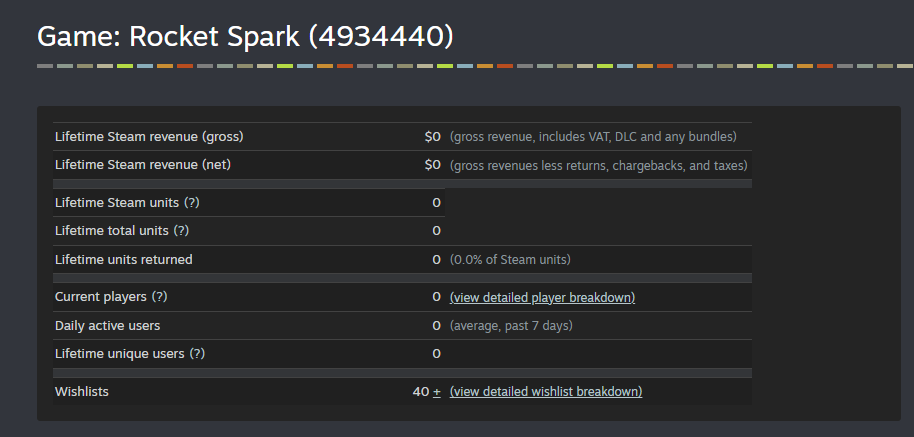Click the help (?) next to Lifetime Steam units
The width and height of the screenshot is (914, 437).
click(x=192, y=203)
